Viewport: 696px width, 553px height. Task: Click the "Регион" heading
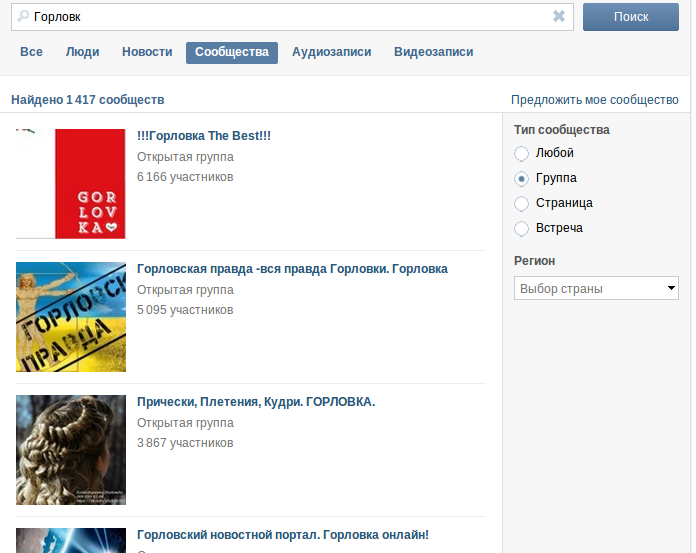(x=534, y=261)
